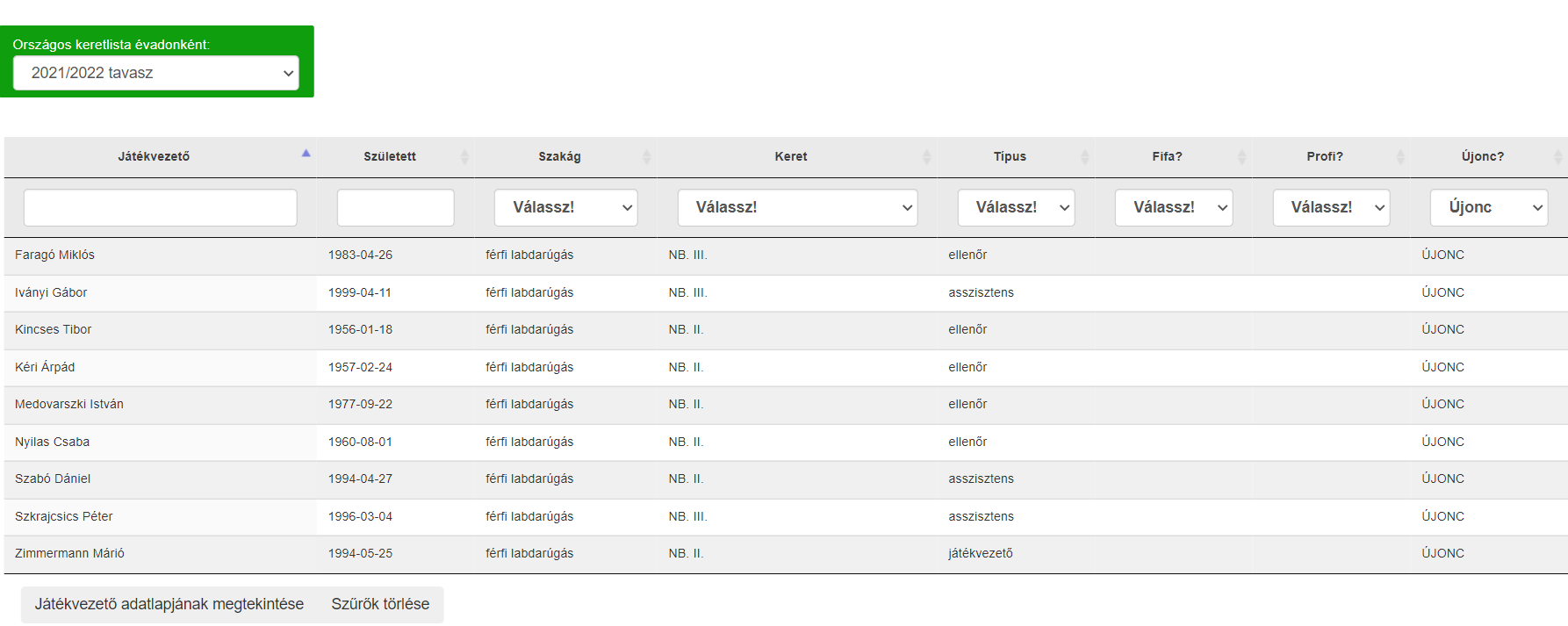This screenshot has width=1568, height=626.
Task: Select the Kéri Árpád row
Action: tap(786, 368)
